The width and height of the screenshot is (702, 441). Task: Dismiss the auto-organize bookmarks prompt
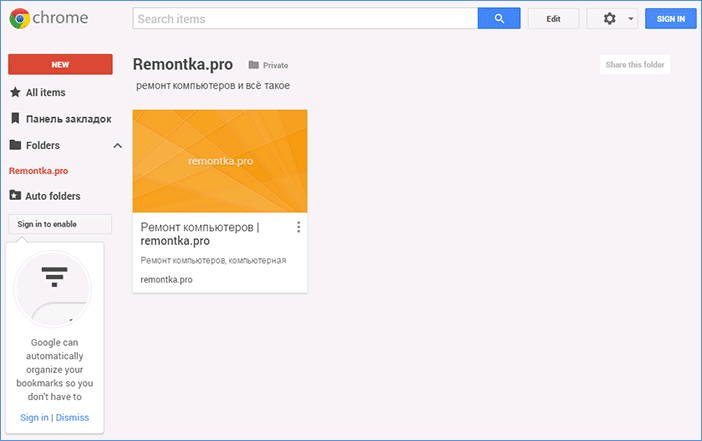[72, 417]
